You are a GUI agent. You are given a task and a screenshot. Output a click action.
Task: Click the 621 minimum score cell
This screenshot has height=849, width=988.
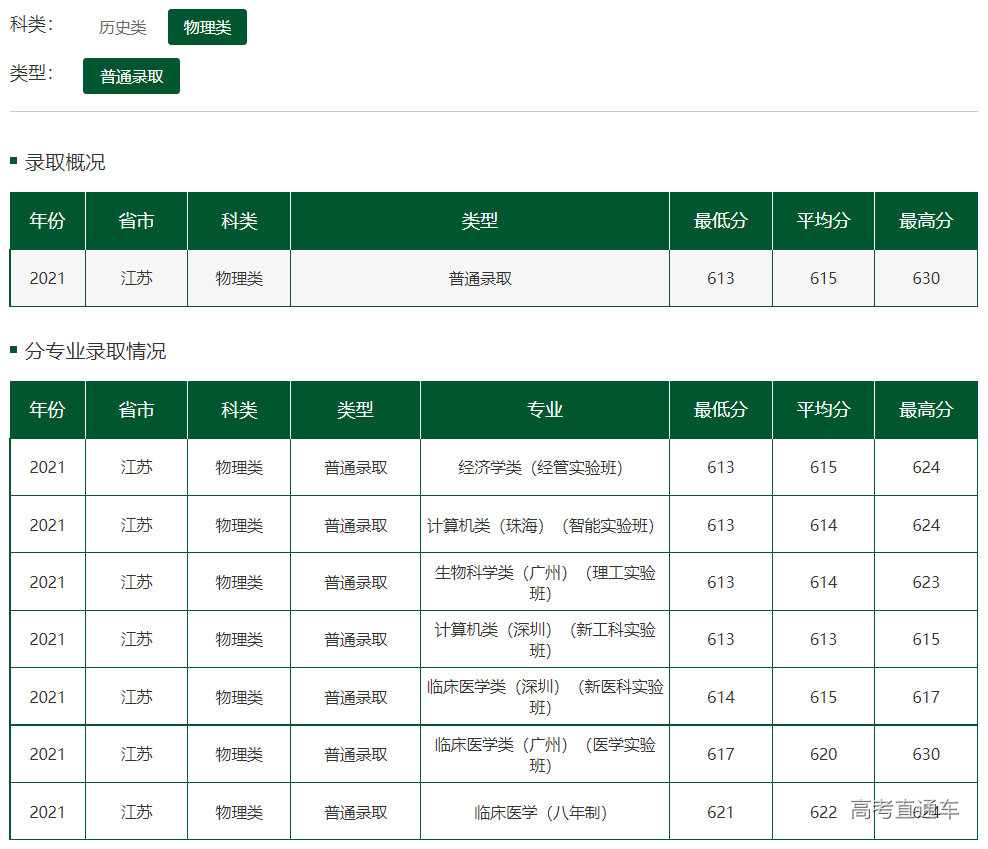720,812
